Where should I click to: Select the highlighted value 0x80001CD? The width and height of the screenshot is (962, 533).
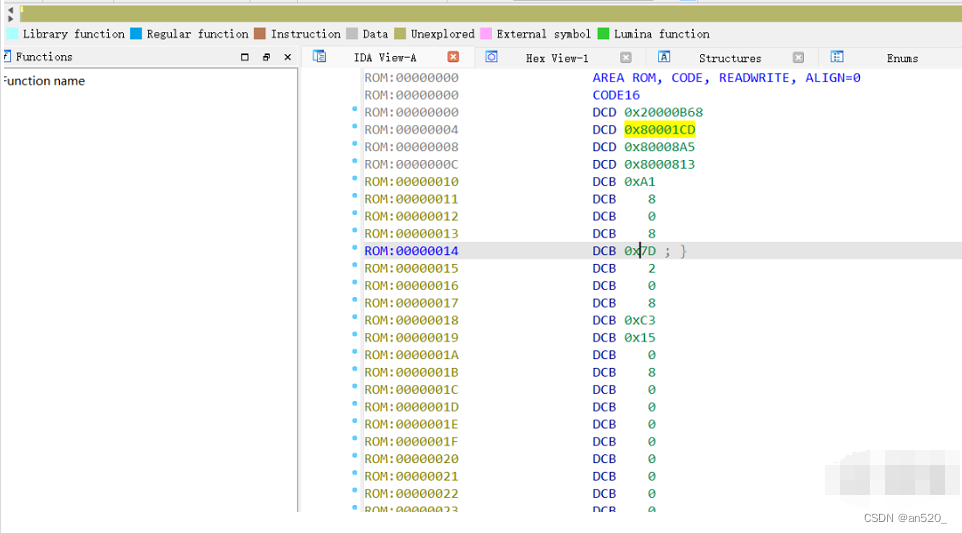point(660,129)
